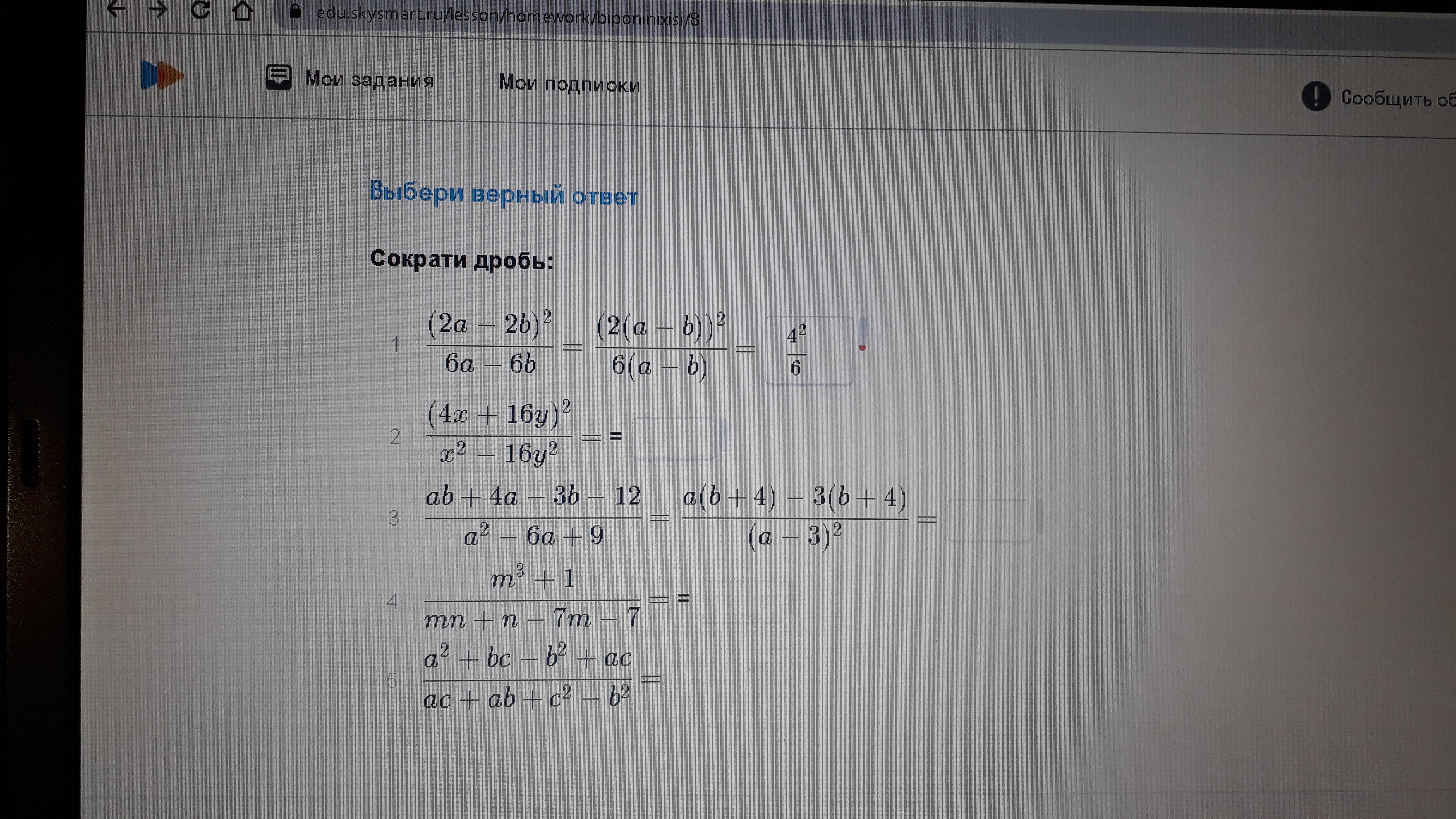Click the padlock site security icon
1456x819 pixels.
point(295,11)
